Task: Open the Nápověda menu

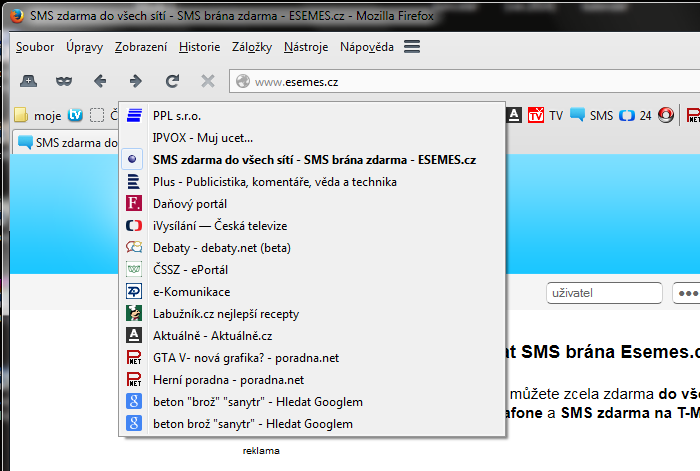Action: (x=367, y=47)
